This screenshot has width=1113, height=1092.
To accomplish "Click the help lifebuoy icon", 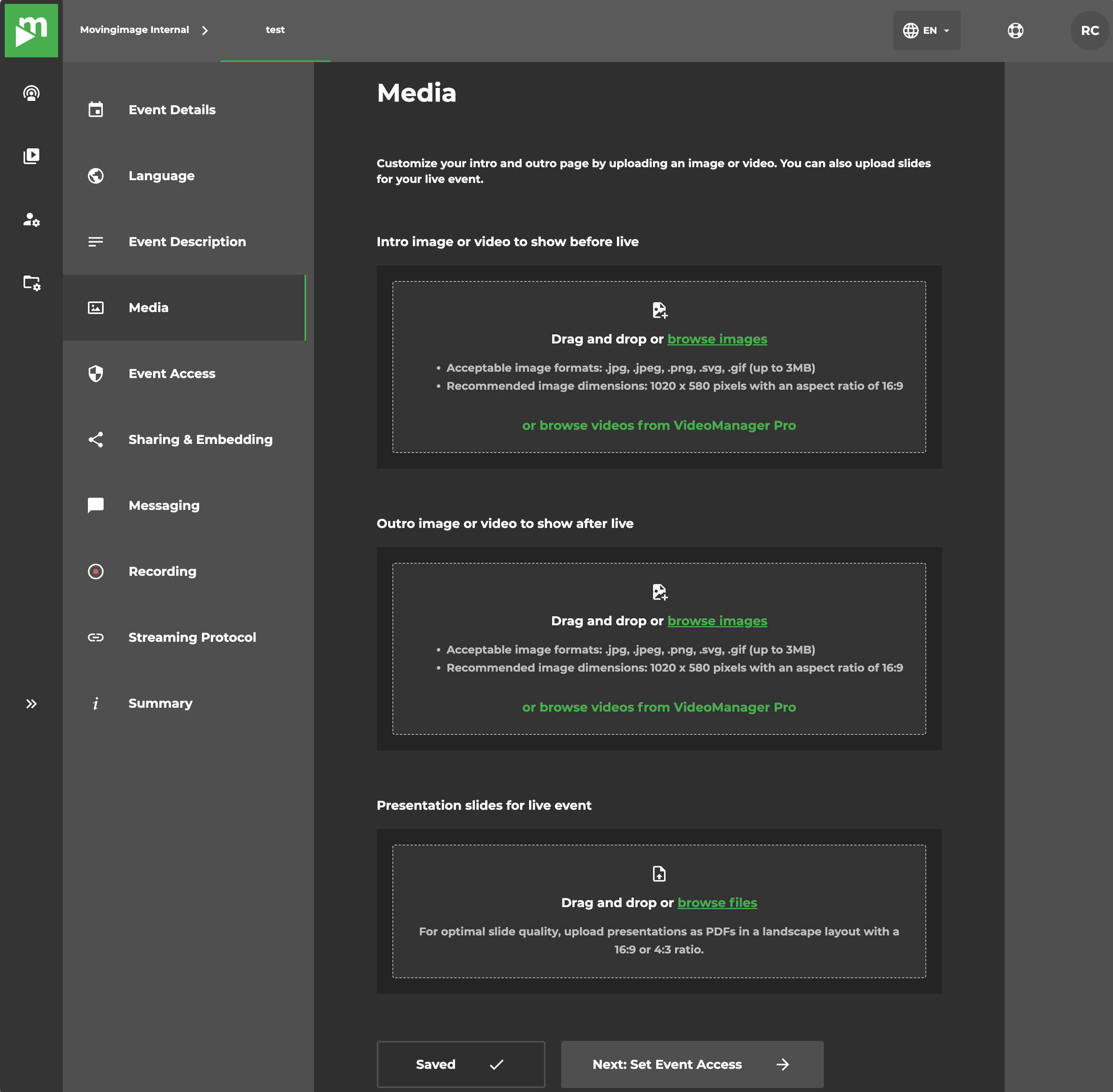I will [1015, 30].
